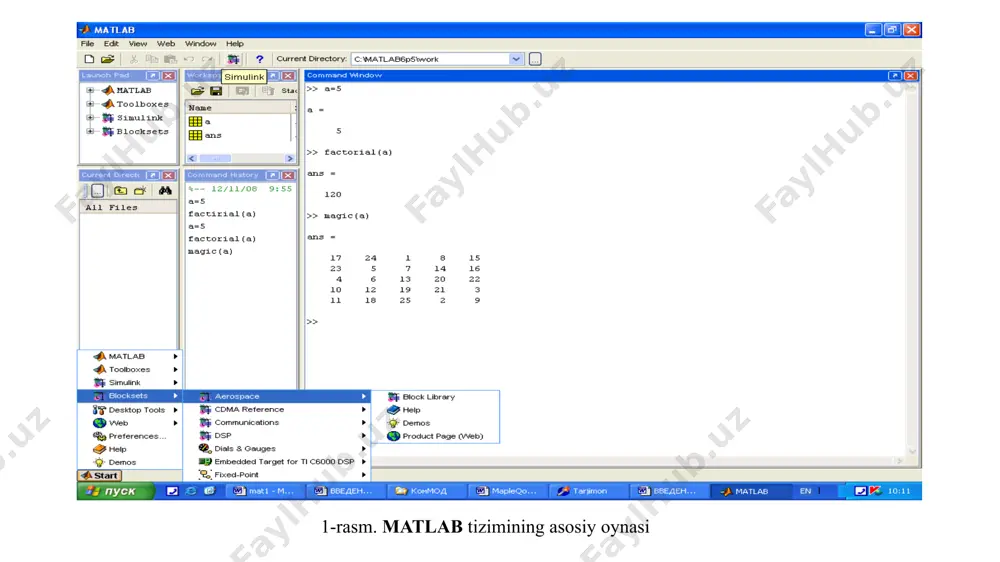Undock the Current Directory panel

pos(153,175)
